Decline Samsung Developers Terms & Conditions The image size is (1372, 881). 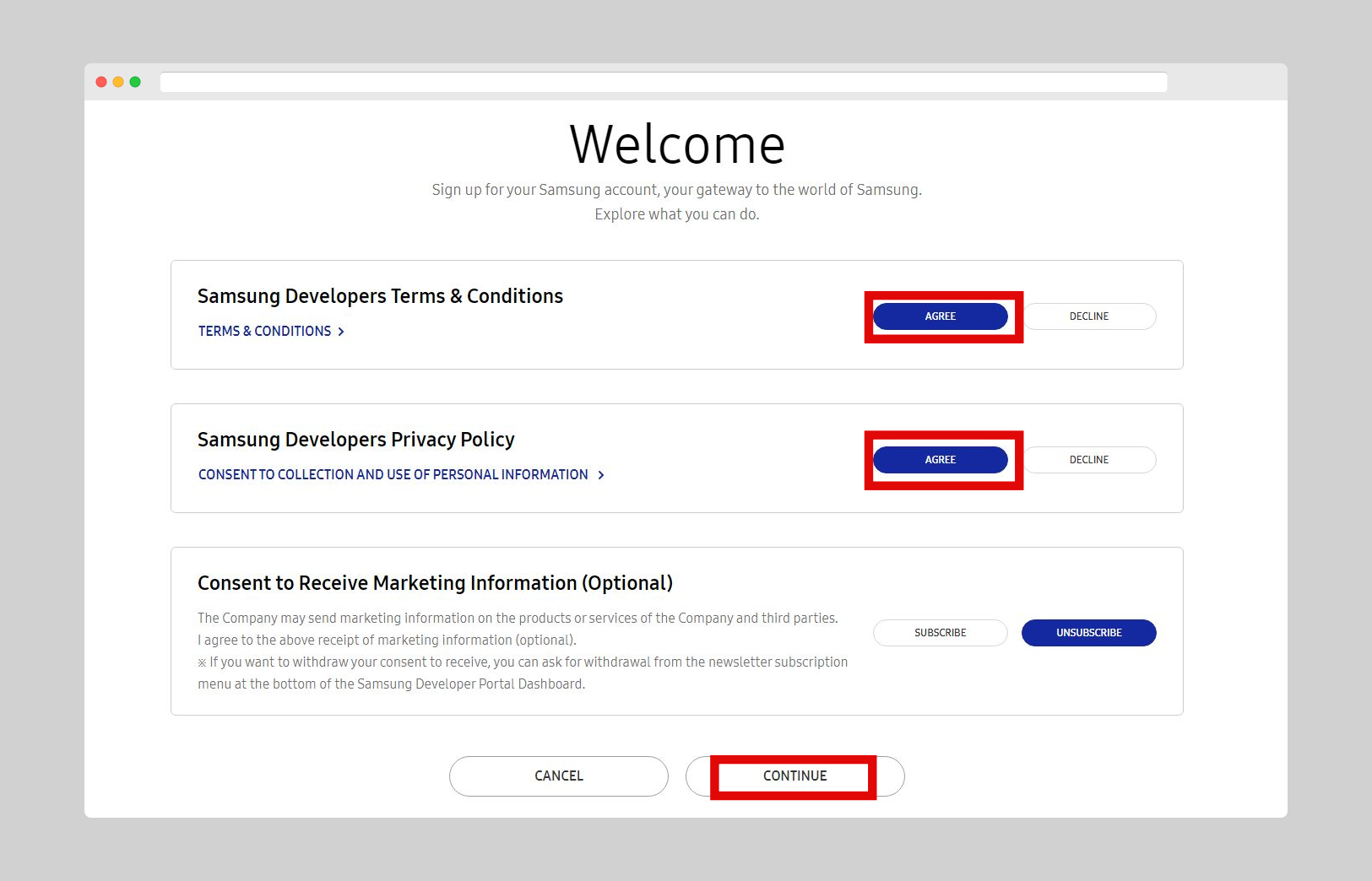[x=1089, y=316]
